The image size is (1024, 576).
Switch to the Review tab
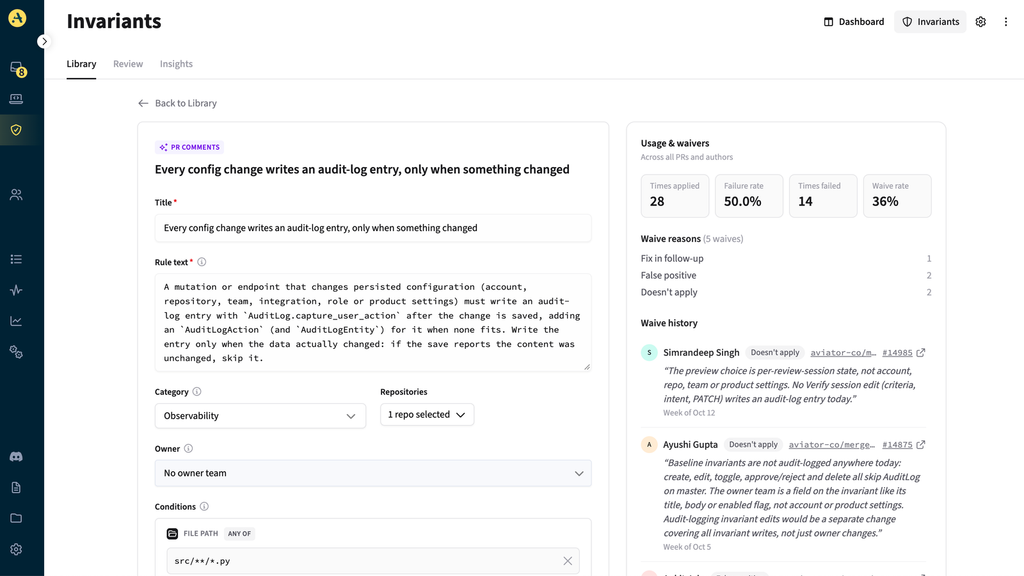[x=128, y=64]
